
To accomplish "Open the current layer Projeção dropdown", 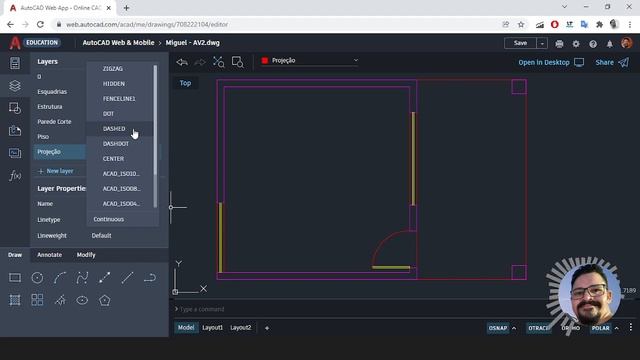I will pos(309,60).
